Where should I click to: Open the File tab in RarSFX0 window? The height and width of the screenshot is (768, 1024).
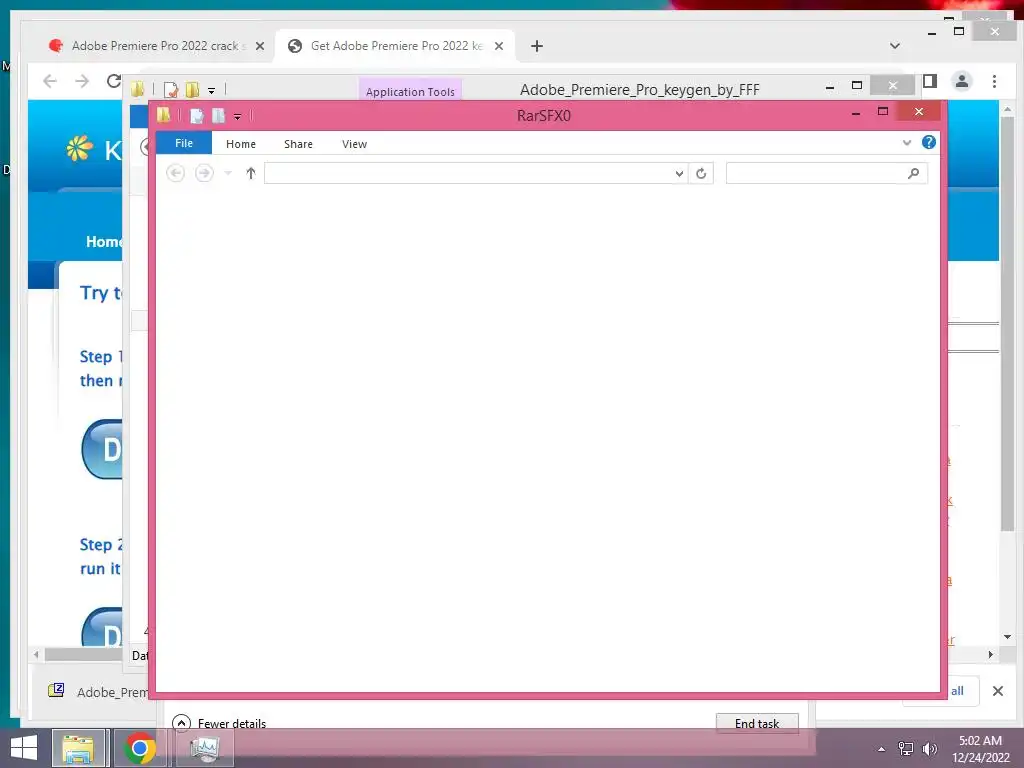[x=184, y=143]
